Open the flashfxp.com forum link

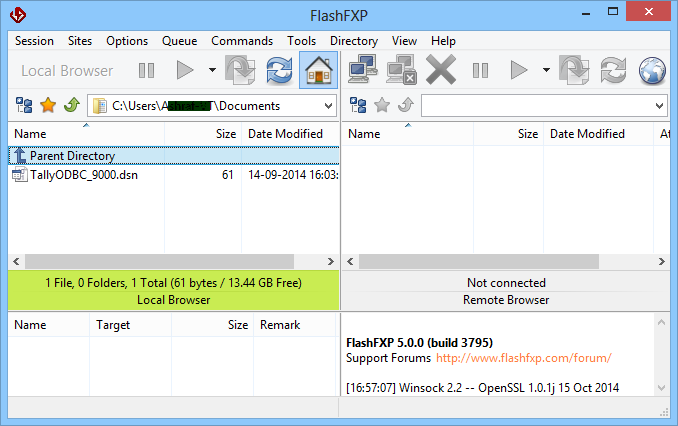(x=524, y=358)
